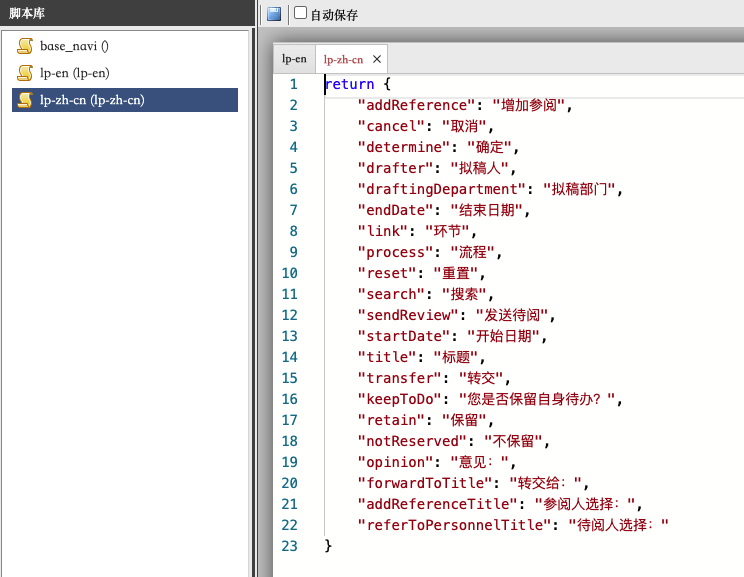Click the "endDate" key text
Image resolution: width=744 pixels, height=577 pixels.
[395, 210]
